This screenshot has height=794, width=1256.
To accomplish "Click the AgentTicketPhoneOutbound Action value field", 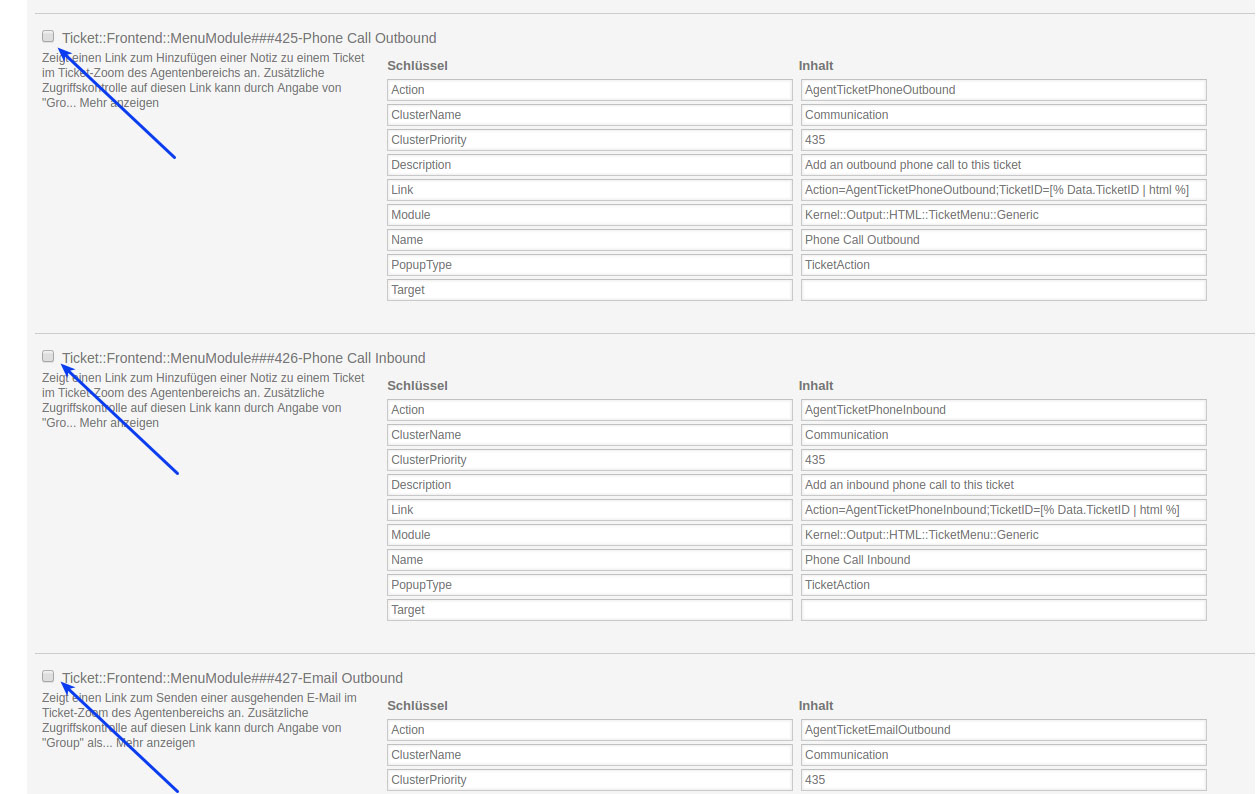I will click(1003, 90).
